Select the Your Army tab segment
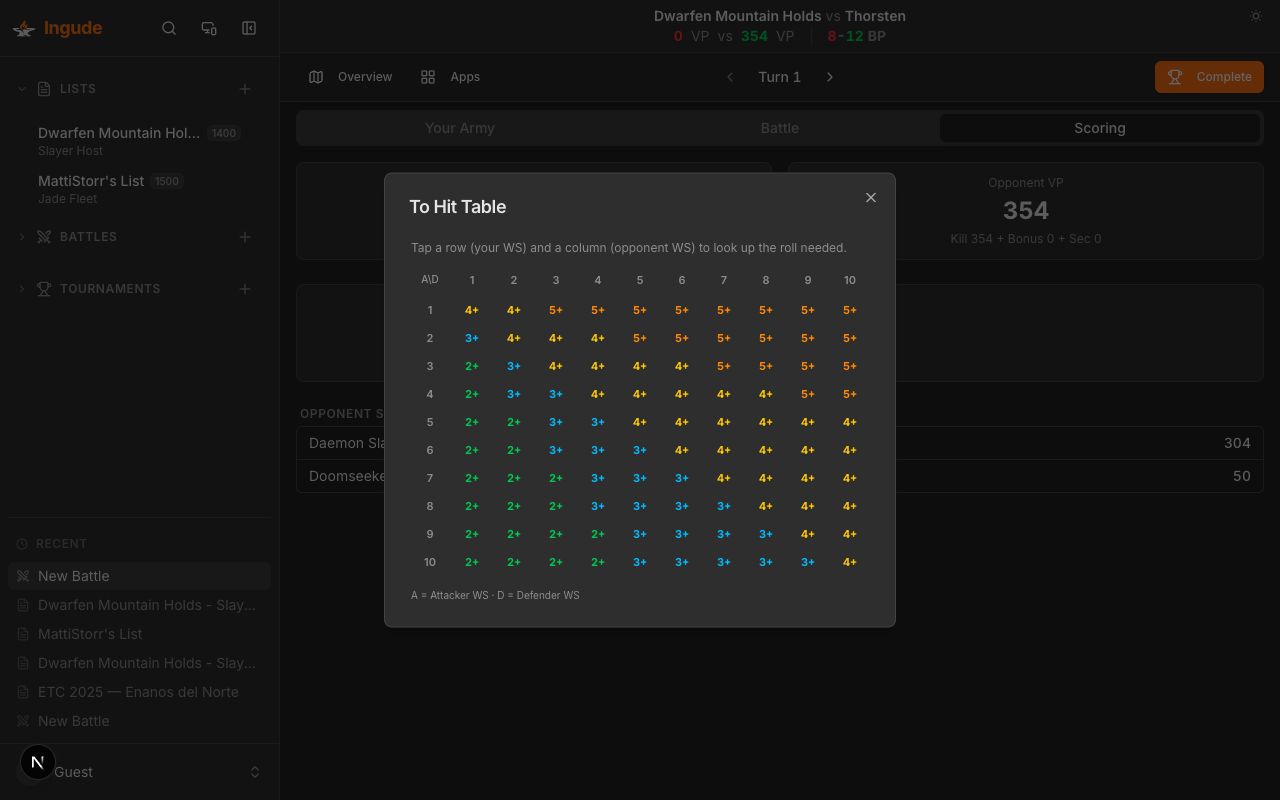The width and height of the screenshot is (1280, 800). pos(460,128)
